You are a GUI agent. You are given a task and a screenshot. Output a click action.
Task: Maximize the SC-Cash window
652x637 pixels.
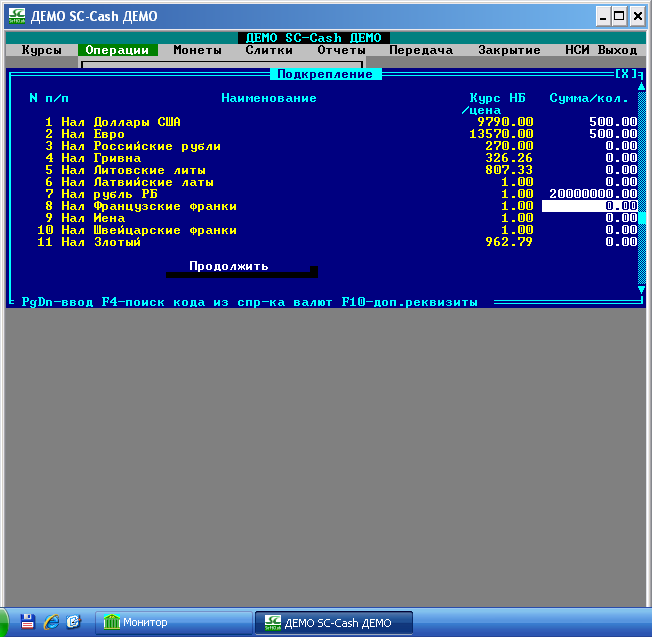pos(620,17)
